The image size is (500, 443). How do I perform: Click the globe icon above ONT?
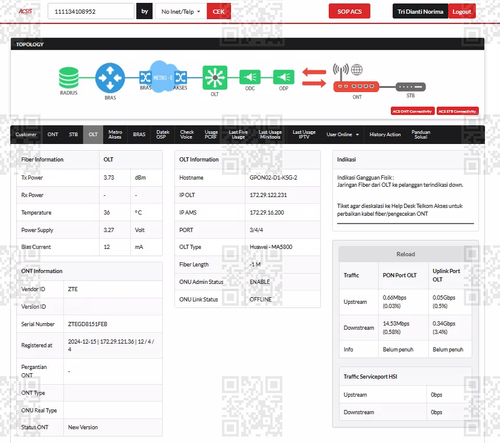tap(357, 70)
